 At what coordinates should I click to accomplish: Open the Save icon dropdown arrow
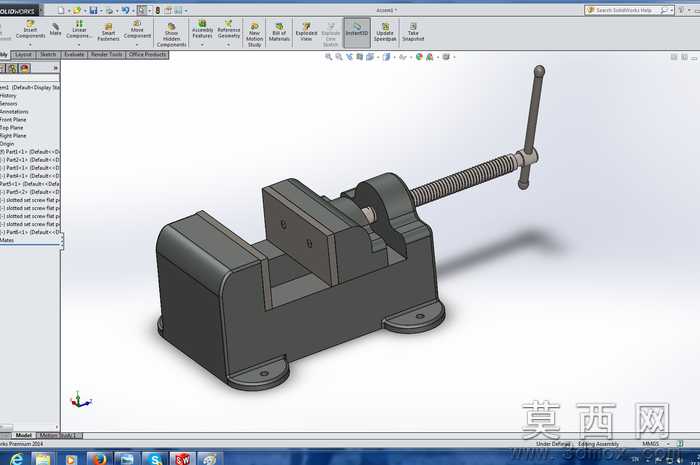(x=101, y=11)
